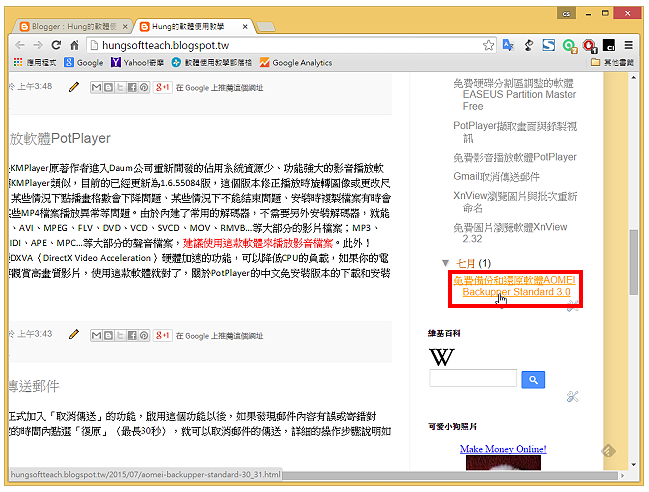Click the vertical scrollbar thumb
The height and width of the screenshot is (492, 649).
[x=633, y=262]
